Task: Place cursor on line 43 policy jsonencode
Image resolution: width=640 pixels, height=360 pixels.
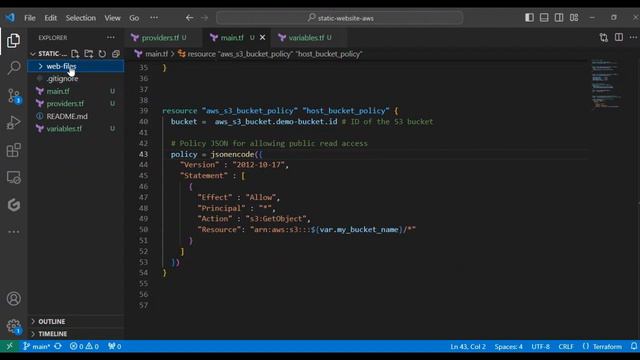Action: coord(217,154)
